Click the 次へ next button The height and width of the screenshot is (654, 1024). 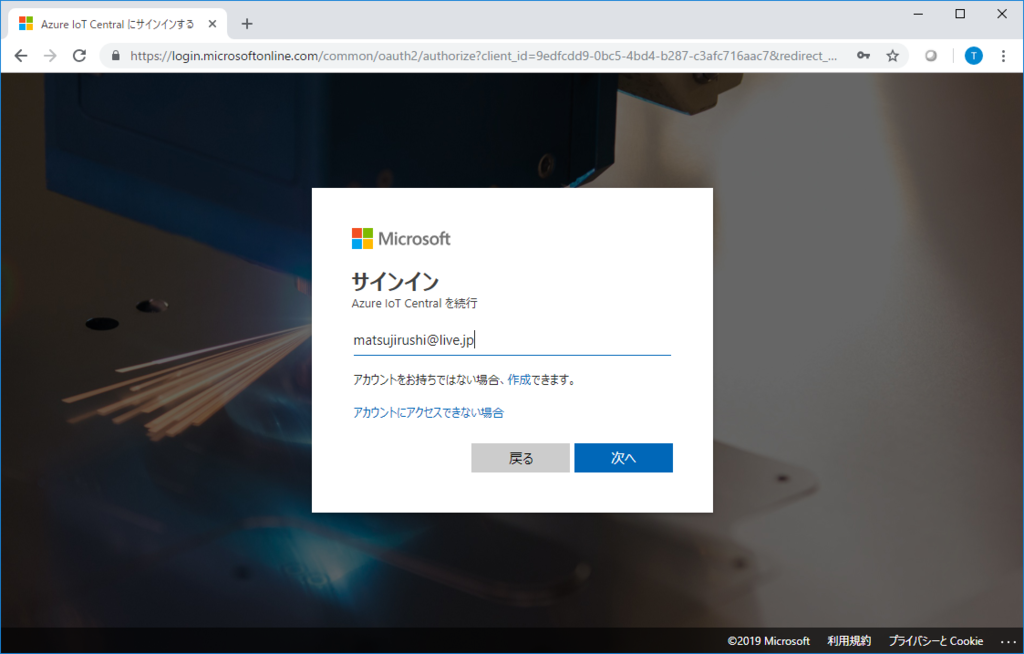pyautogui.click(x=624, y=458)
